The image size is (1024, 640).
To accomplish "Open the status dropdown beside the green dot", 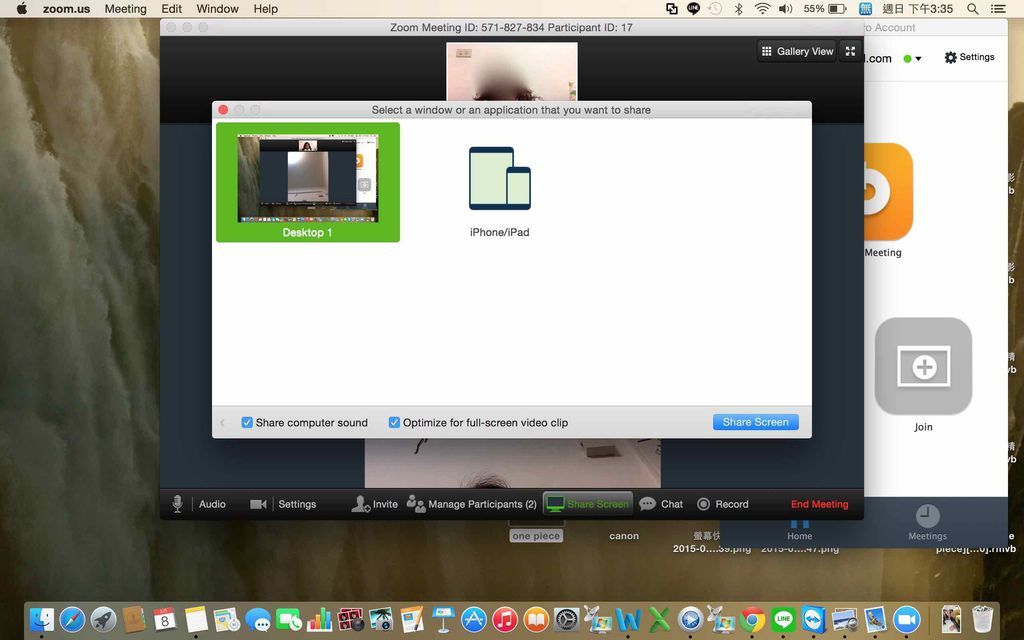I will coord(918,58).
